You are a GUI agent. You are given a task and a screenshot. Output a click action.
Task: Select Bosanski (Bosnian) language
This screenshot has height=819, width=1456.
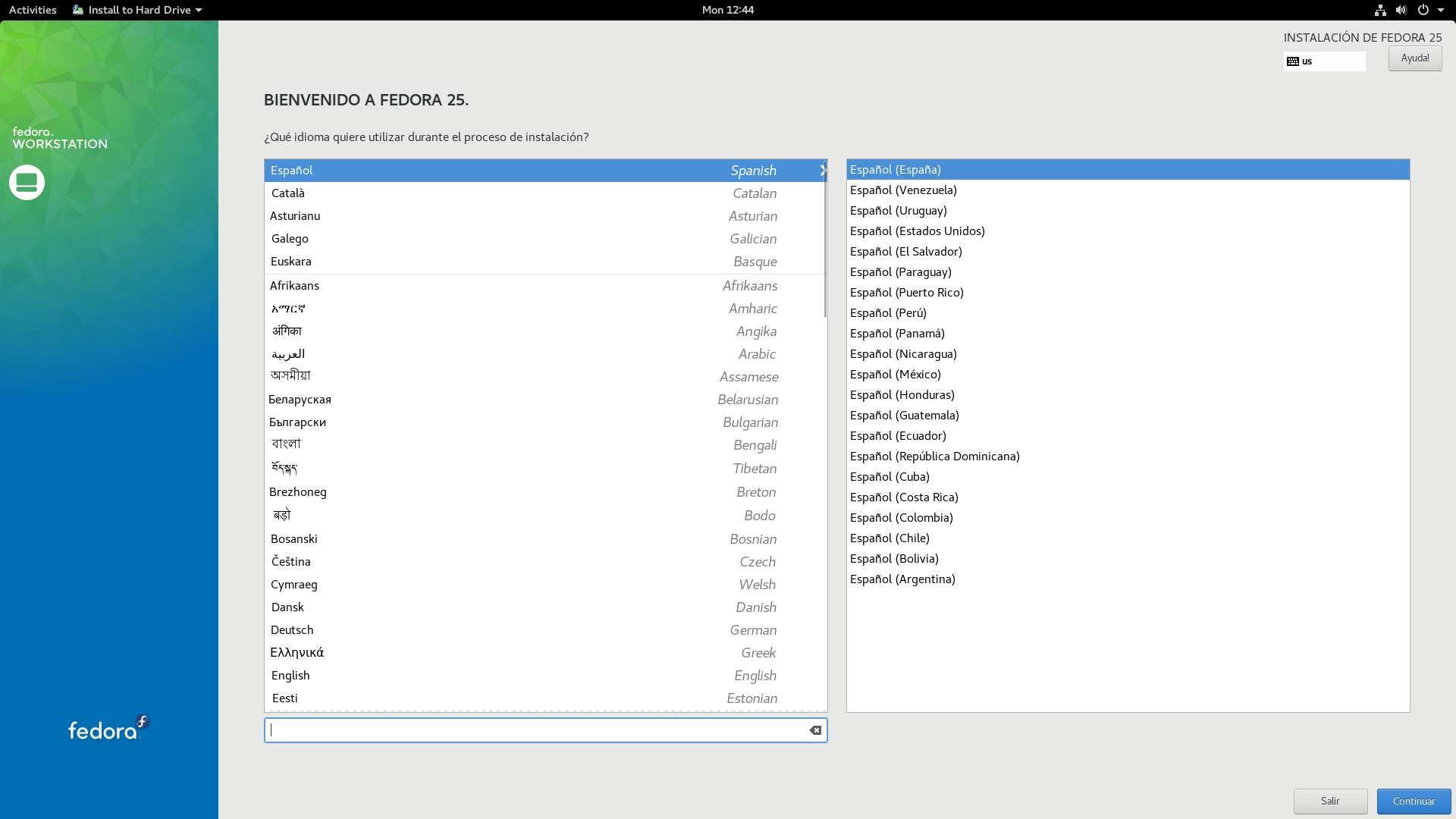coord(546,539)
